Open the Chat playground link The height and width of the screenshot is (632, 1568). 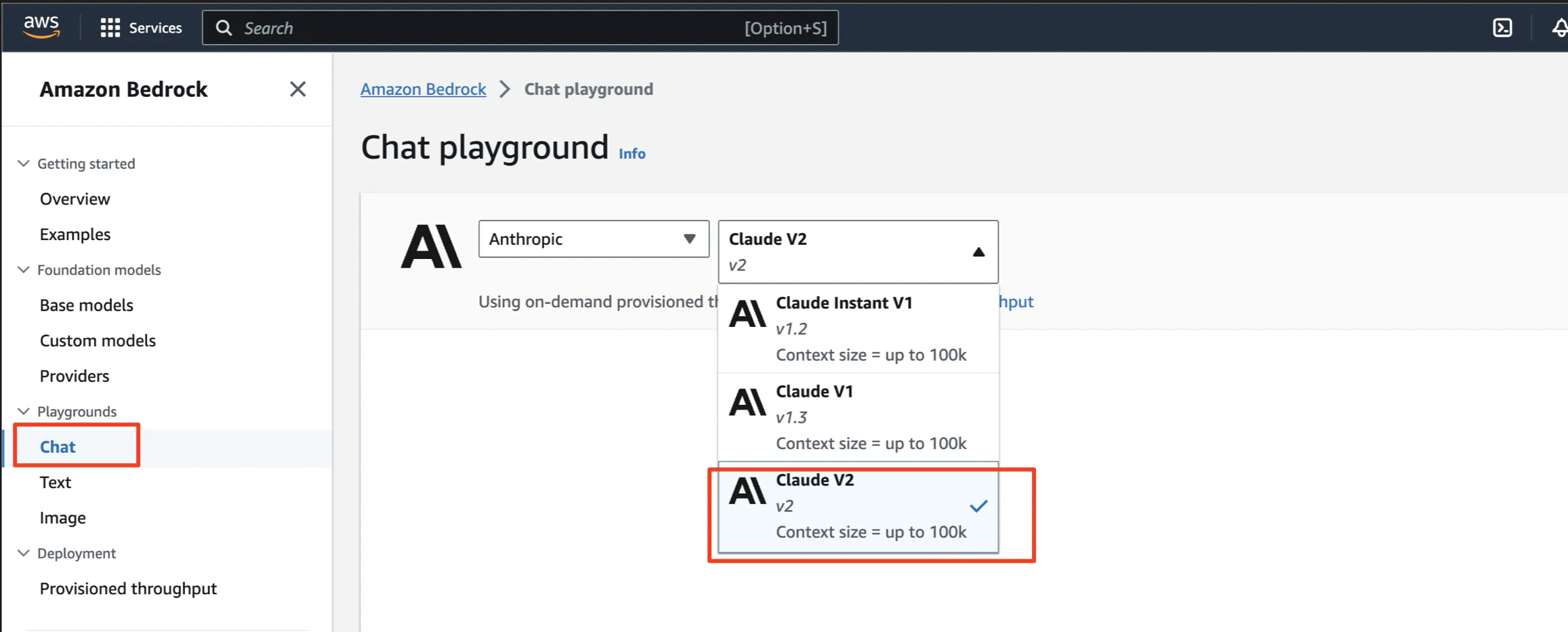pyautogui.click(x=58, y=447)
